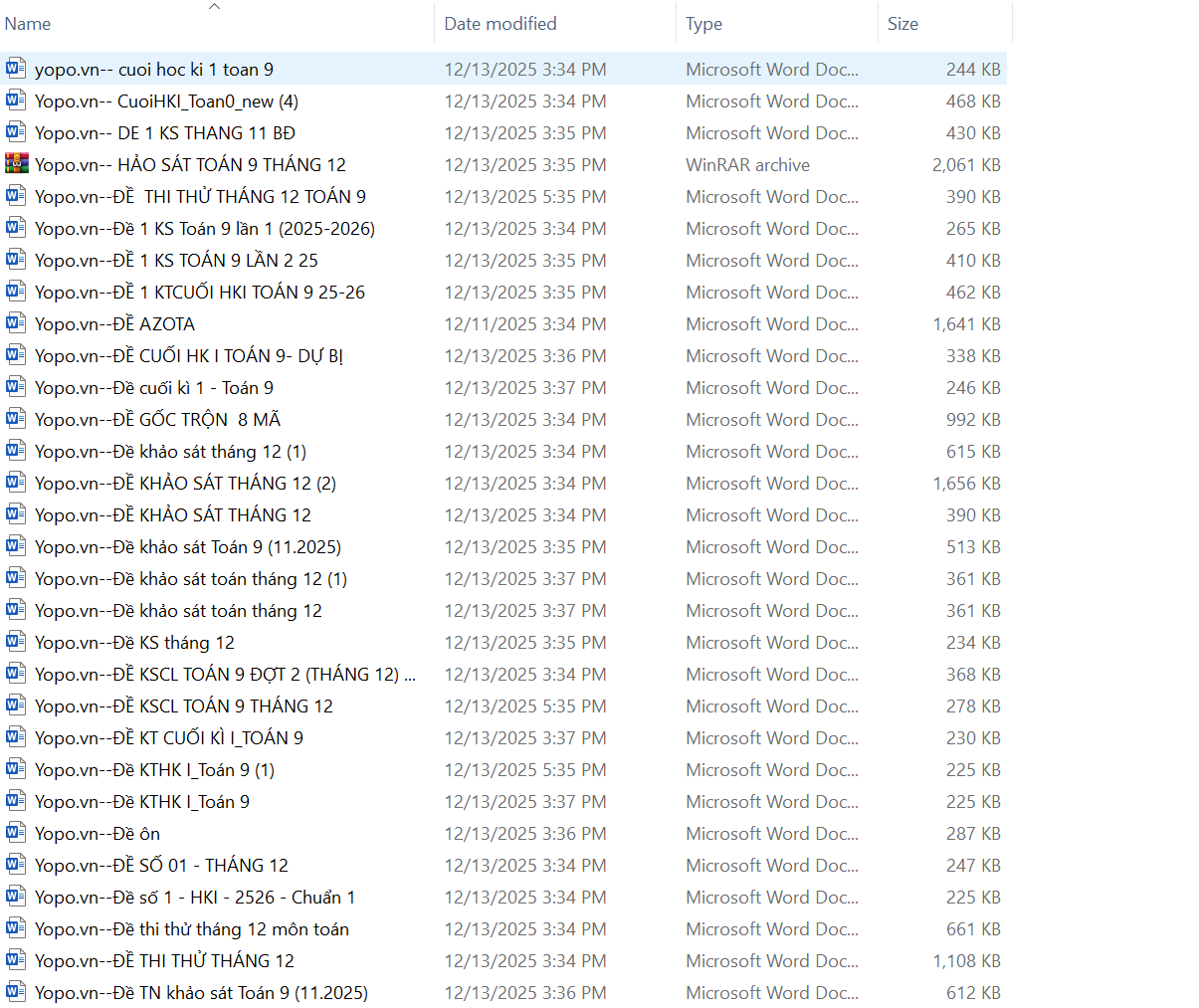1199x1008 pixels.
Task: Select Word icon of 'CuoiHKI_Toan0_new (4)'
Action: [x=16, y=101]
